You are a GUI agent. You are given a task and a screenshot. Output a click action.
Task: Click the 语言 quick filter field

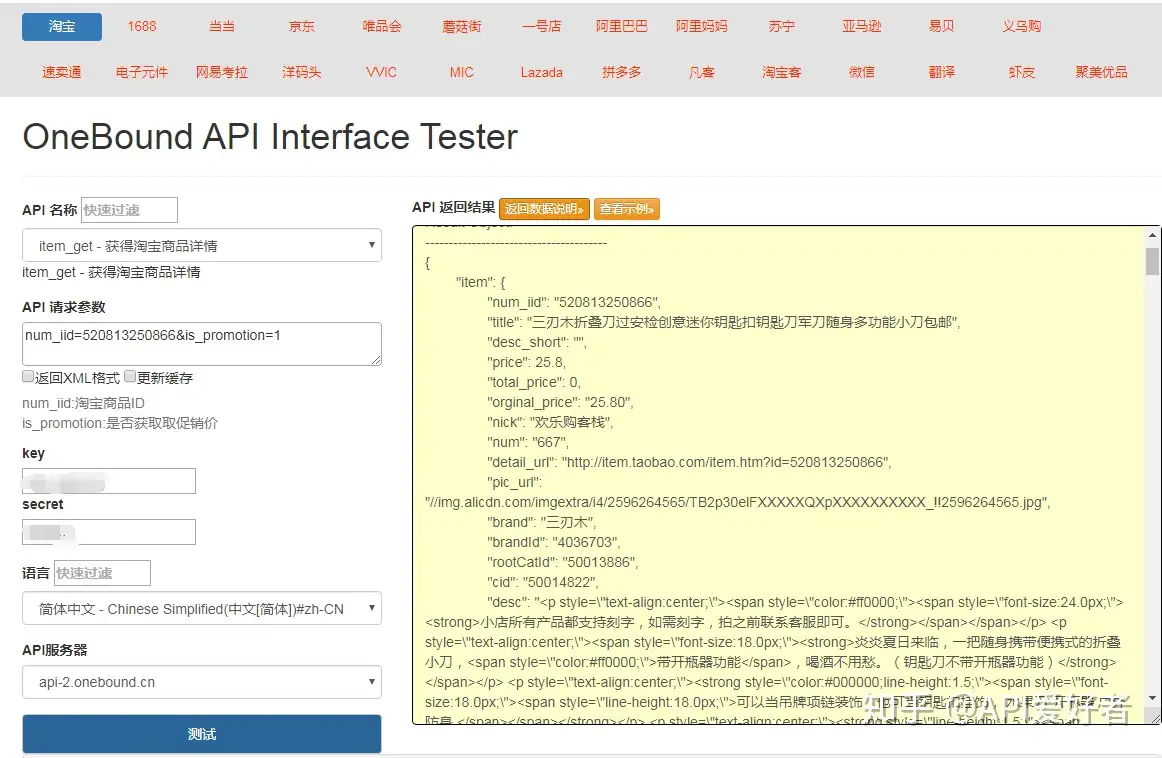(102, 573)
